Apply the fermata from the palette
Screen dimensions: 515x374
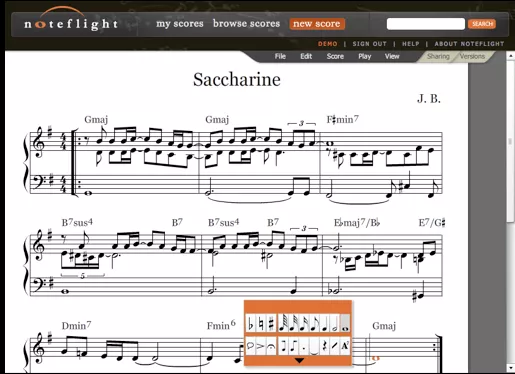[x=271, y=346]
